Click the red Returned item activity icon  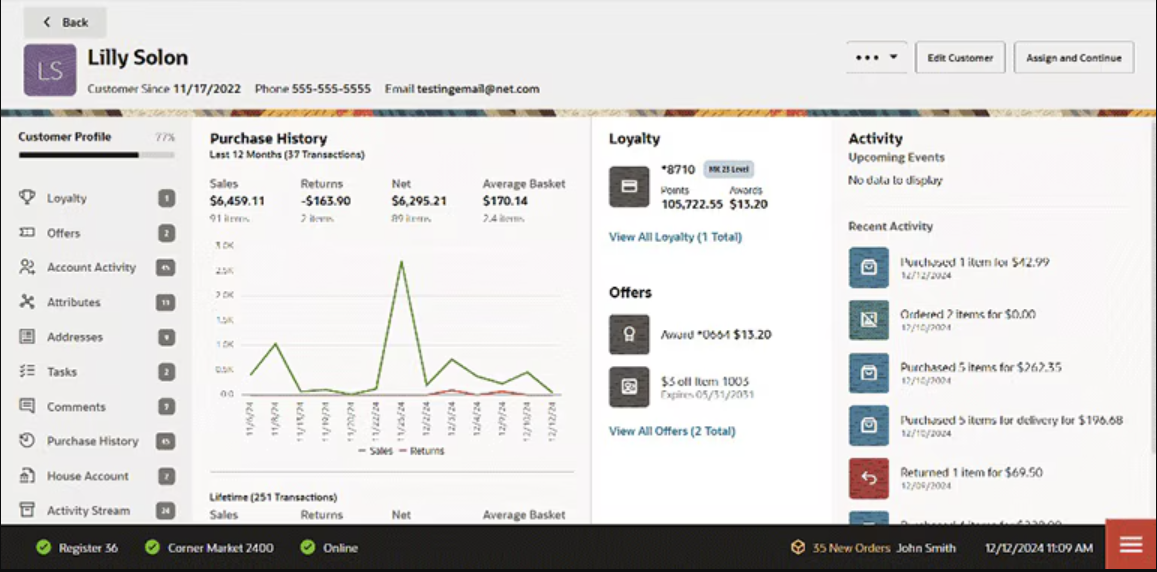click(x=868, y=478)
